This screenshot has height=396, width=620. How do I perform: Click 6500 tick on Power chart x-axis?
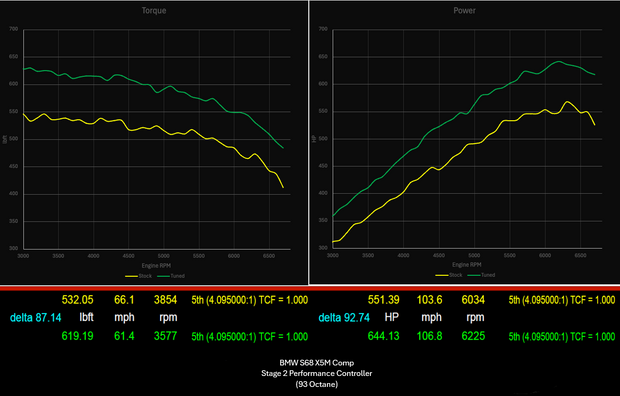pyautogui.click(x=580, y=256)
